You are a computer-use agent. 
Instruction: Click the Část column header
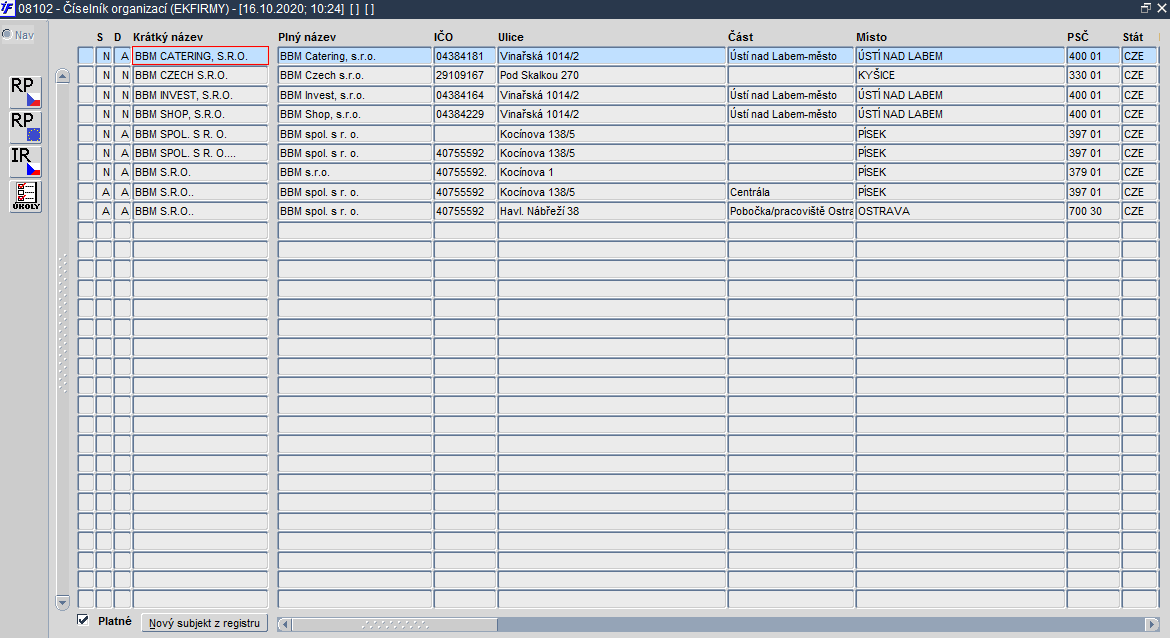coord(741,37)
